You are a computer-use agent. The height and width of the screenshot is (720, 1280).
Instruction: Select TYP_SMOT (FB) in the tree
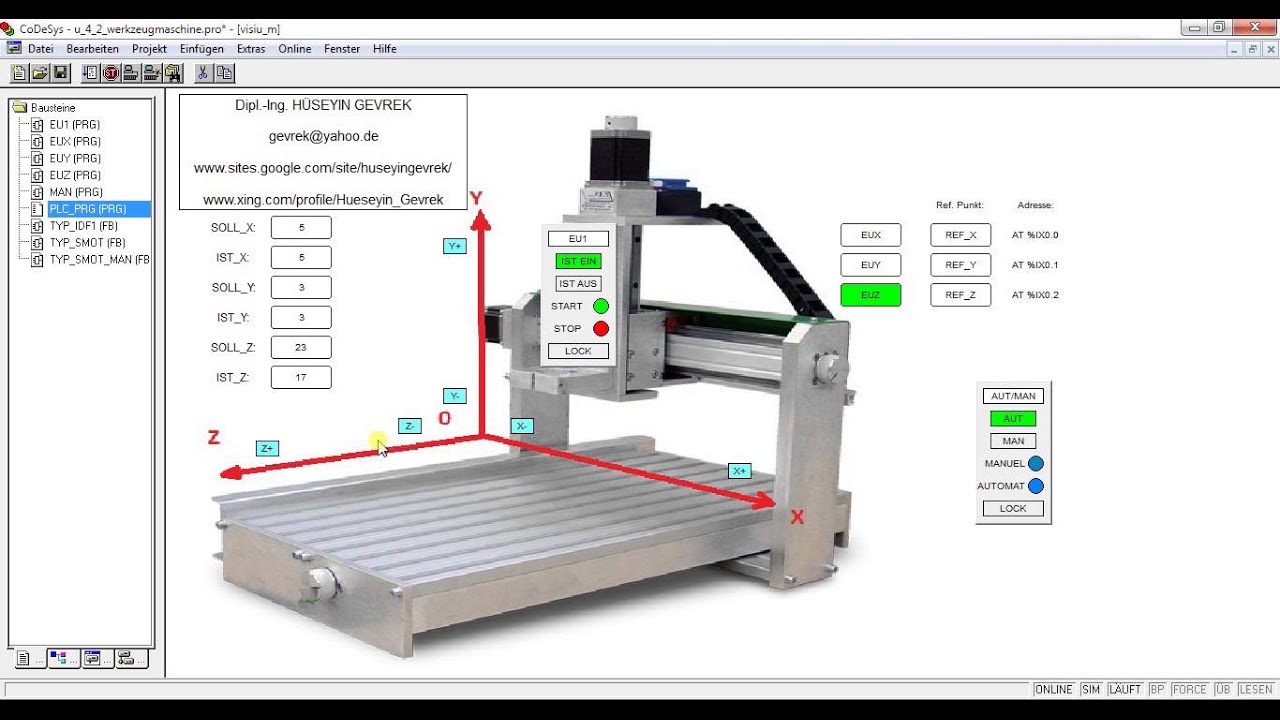[x=88, y=243]
